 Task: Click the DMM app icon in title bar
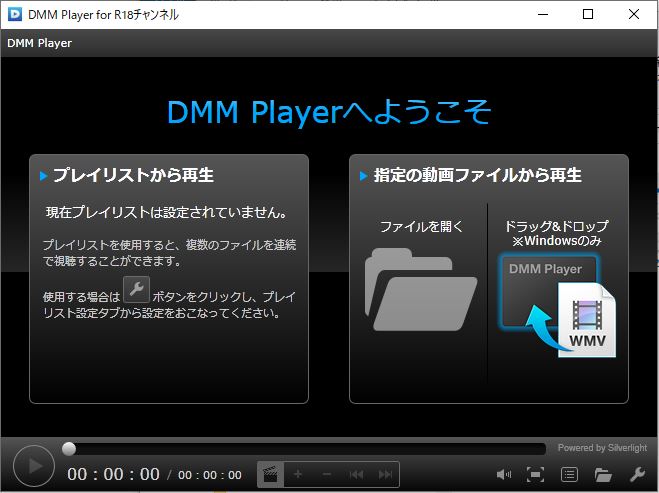[x=15, y=14]
